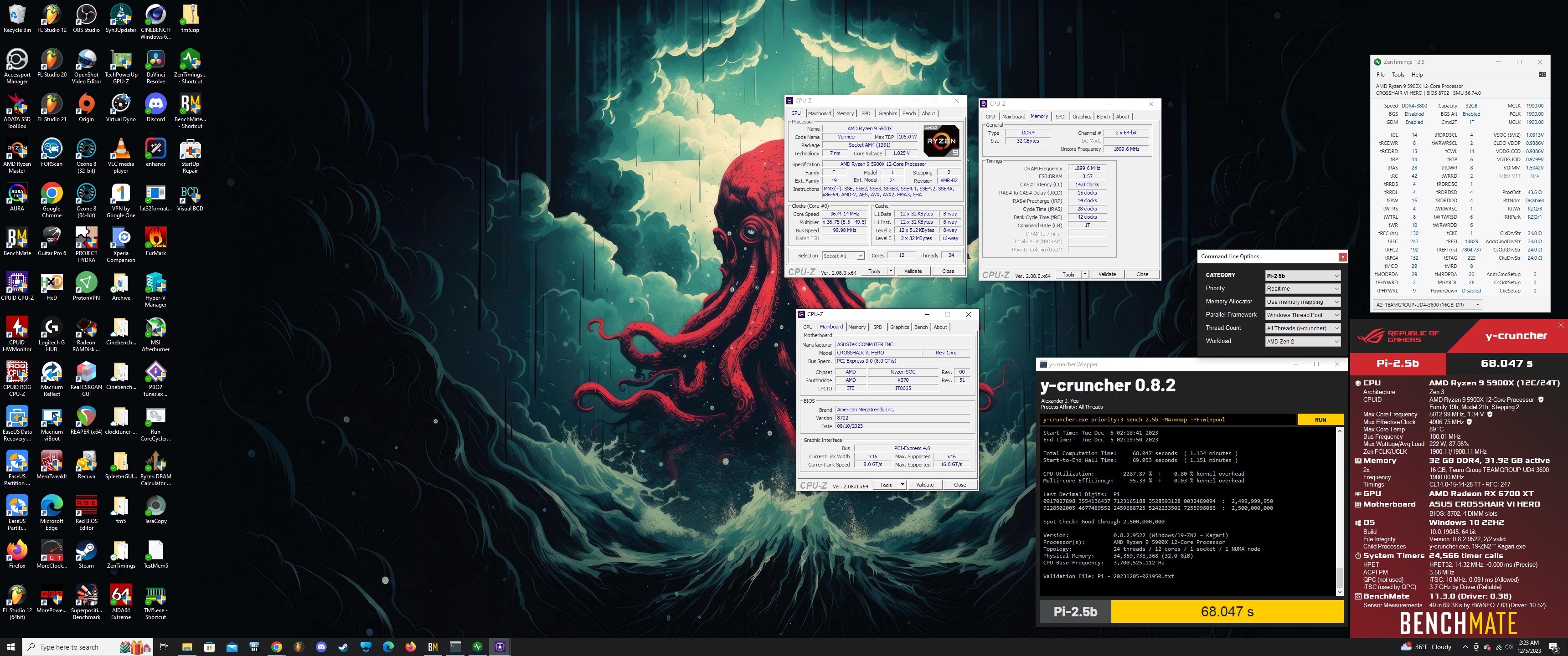Click Tools dropdown arrow in CPU-Z Mainboard window
Image resolution: width=1568 pixels, height=656 pixels.
(x=902, y=485)
